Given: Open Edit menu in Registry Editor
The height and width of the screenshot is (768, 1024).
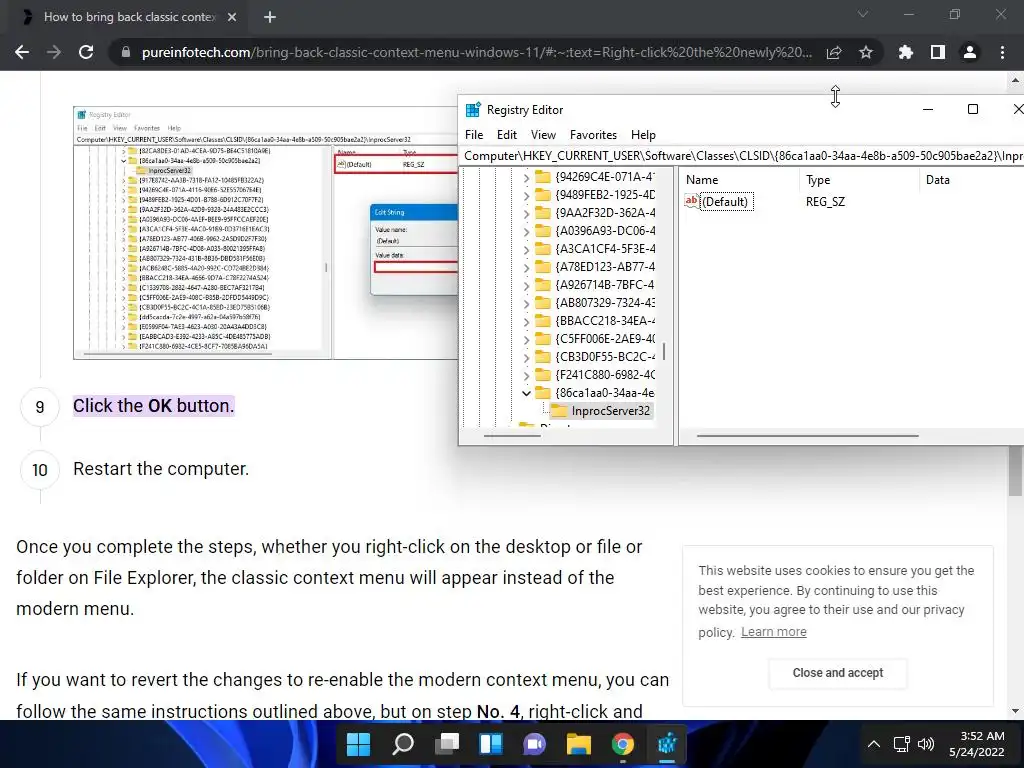Looking at the screenshot, I should click(507, 135).
